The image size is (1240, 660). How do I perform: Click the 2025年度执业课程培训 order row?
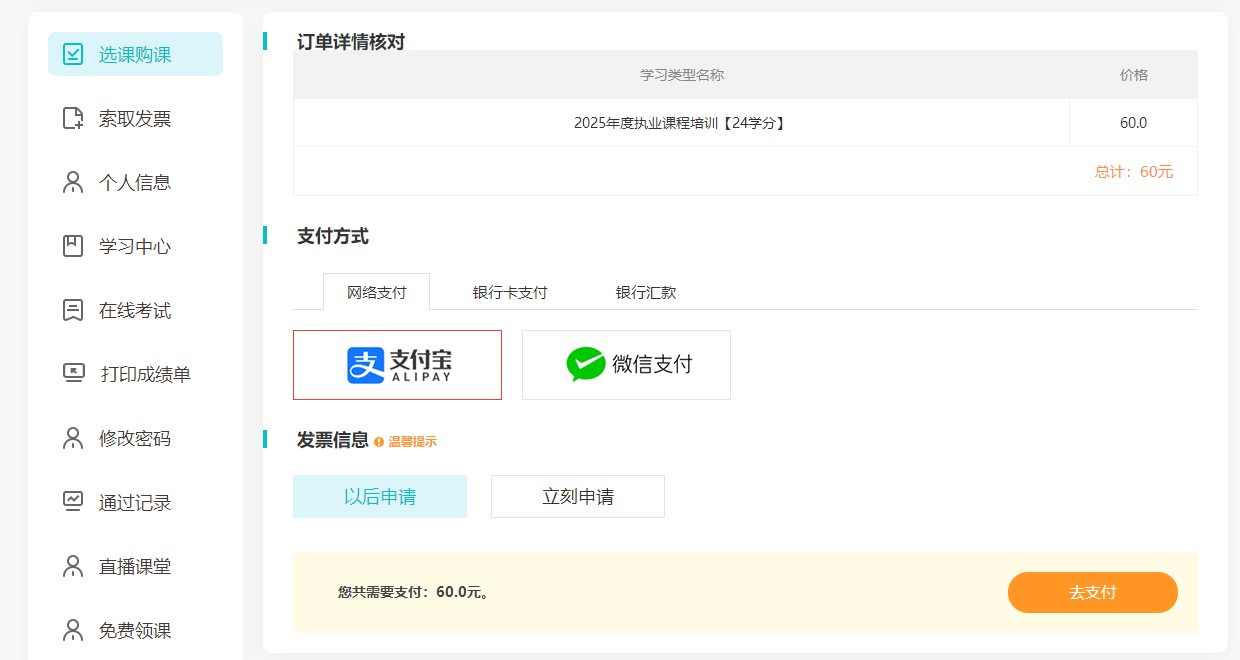click(x=680, y=123)
